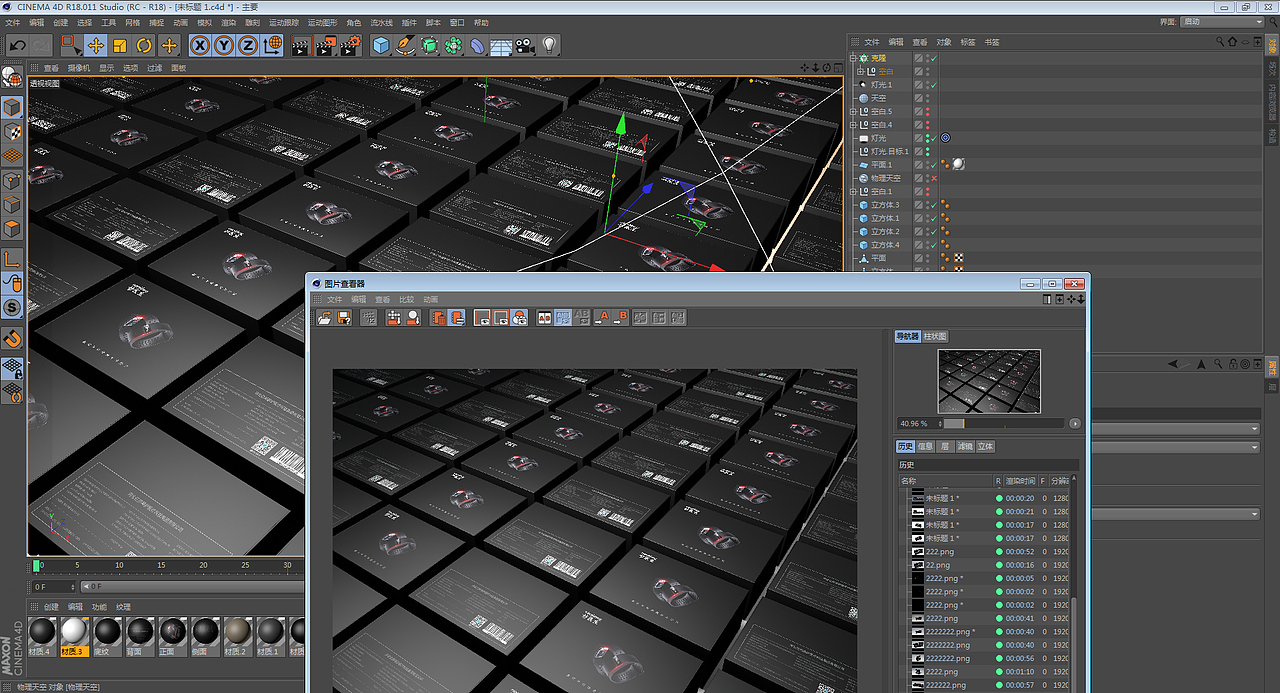Add a light object
1280x693 pixels.
pos(549,45)
